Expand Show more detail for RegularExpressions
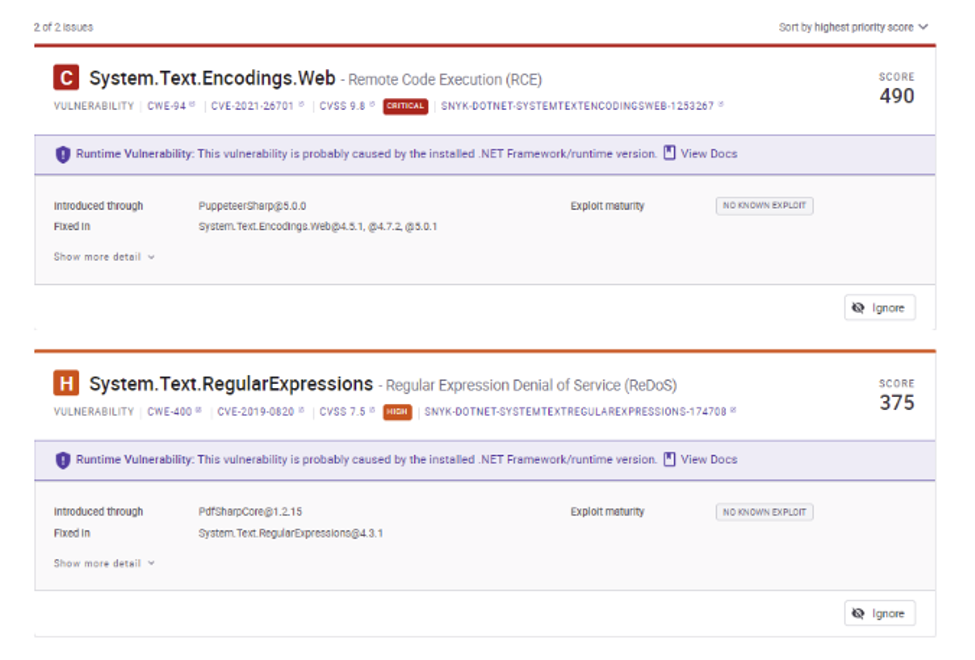 tap(104, 563)
